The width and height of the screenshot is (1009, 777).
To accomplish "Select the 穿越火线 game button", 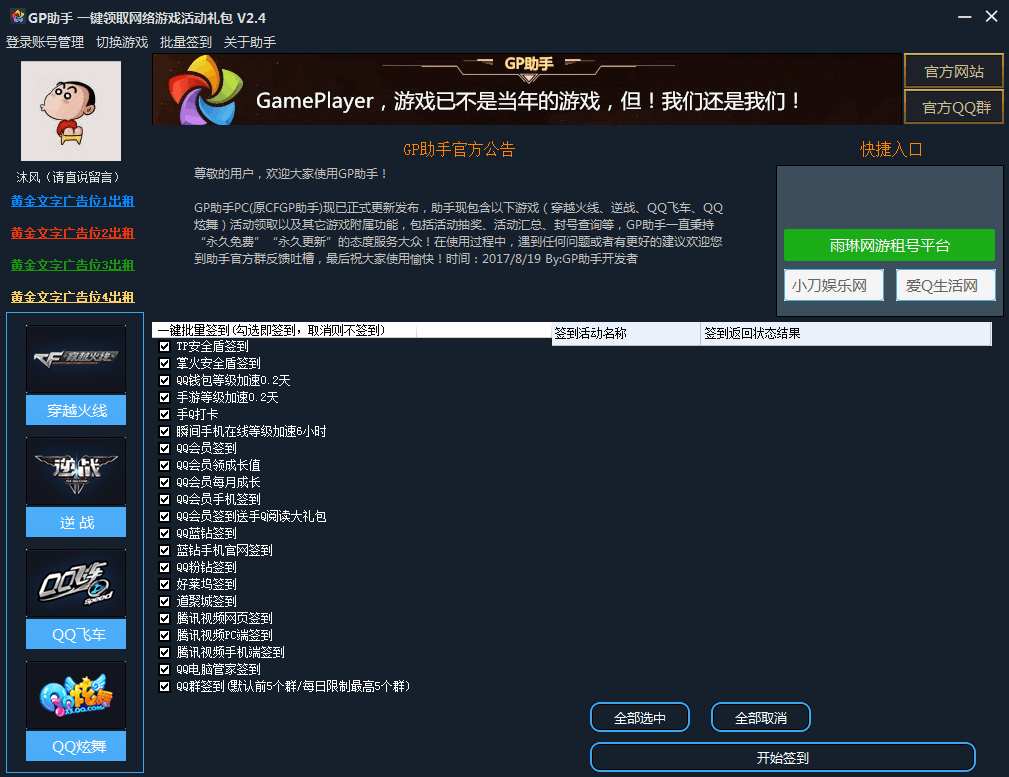I will 76,410.
